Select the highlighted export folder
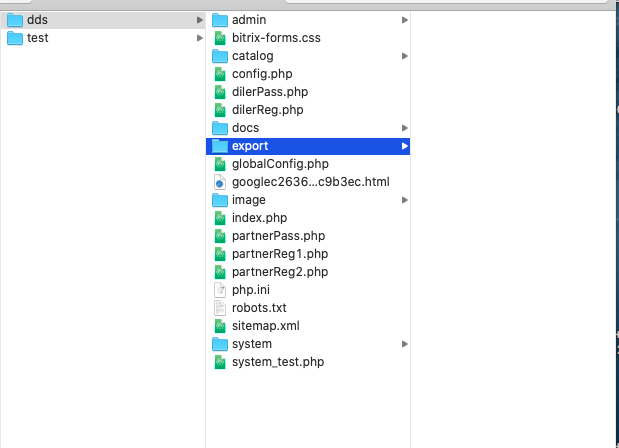 click(x=250, y=146)
